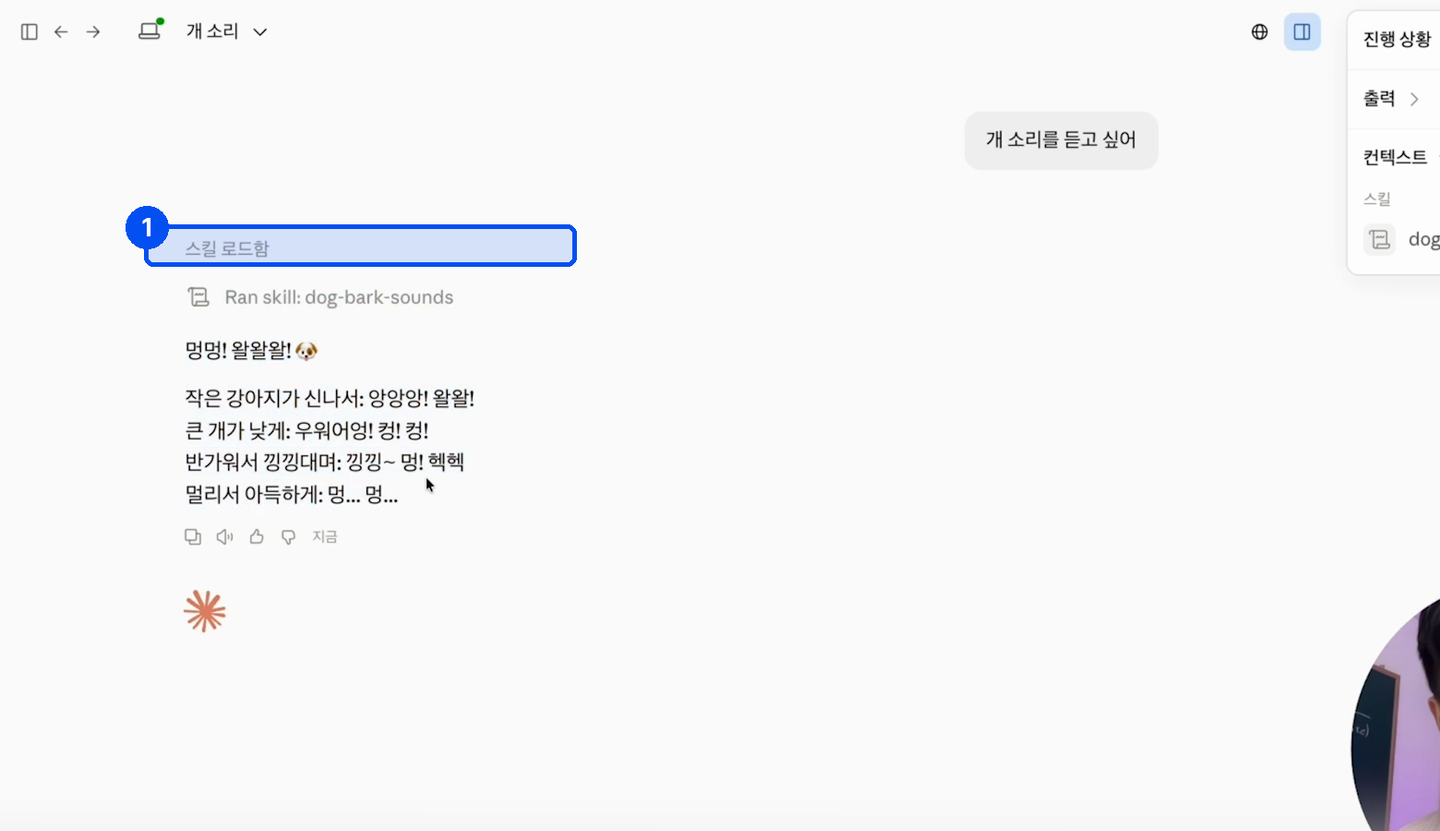
Task: Click the 지금 timestamp
Action: [325, 537]
